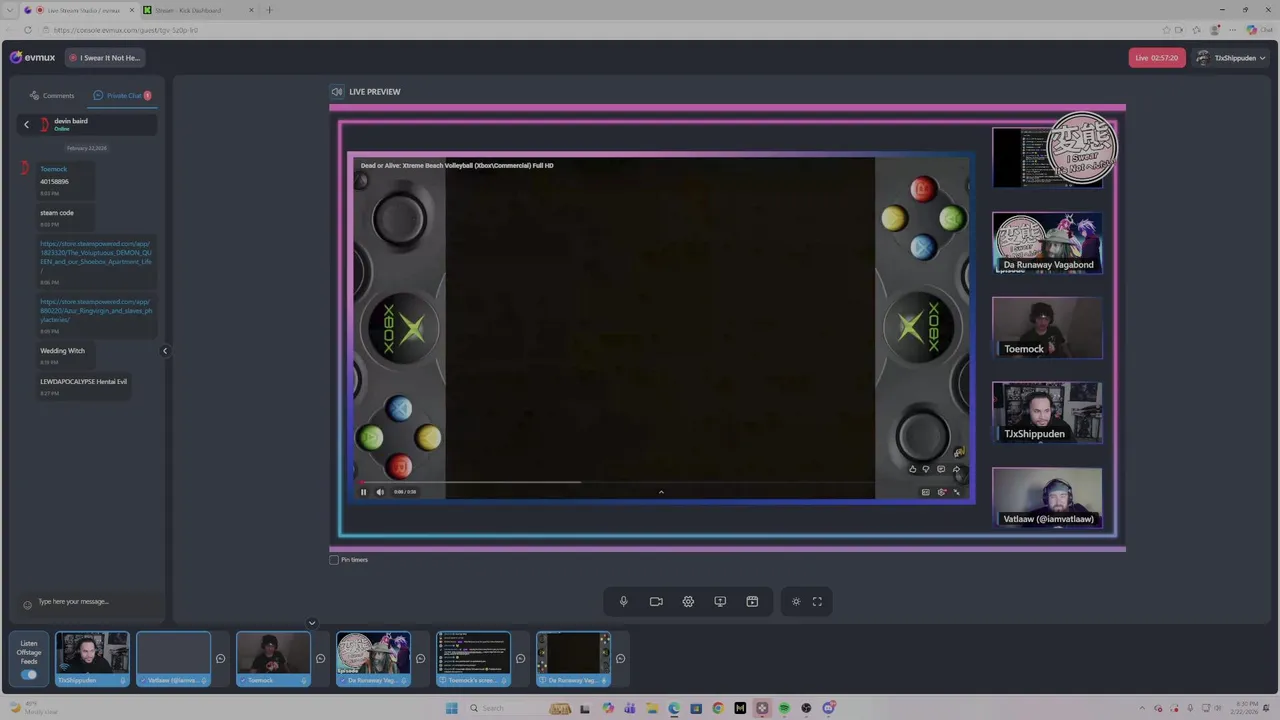The width and height of the screenshot is (1280, 720).
Task: Click the brightness sun icon
Action: click(x=796, y=601)
